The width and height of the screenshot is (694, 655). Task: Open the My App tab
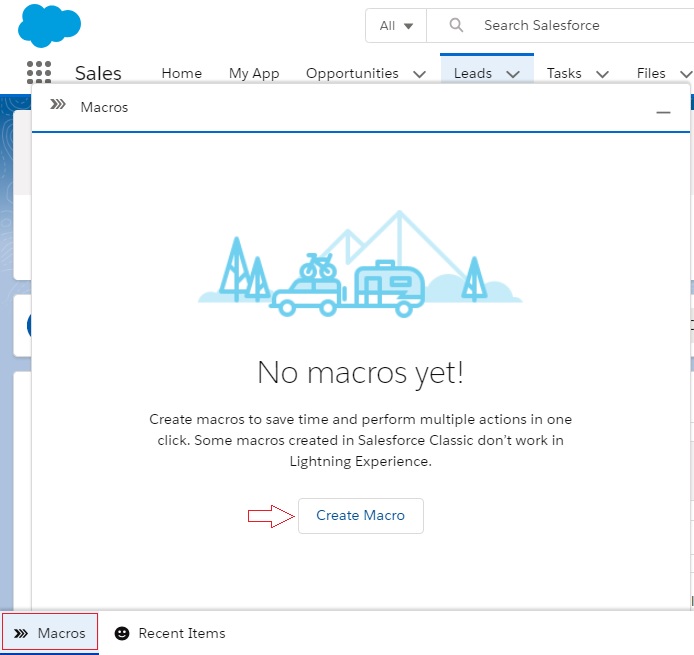tap(254, 73)
